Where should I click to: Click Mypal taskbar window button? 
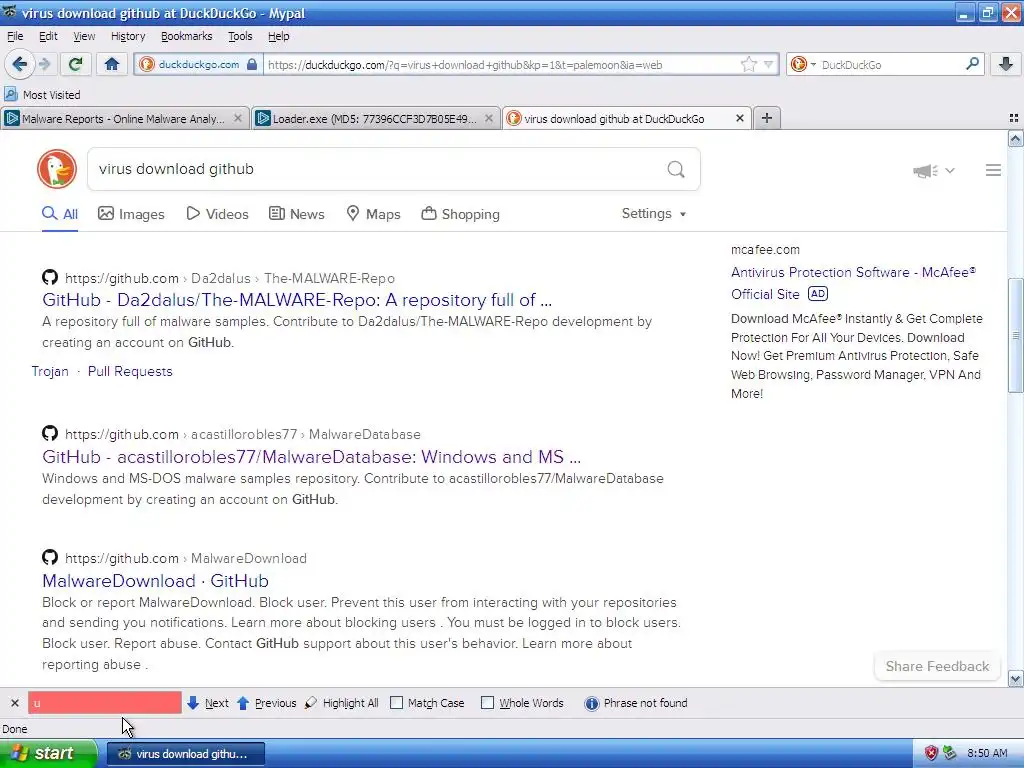click(x=185, y=754)
